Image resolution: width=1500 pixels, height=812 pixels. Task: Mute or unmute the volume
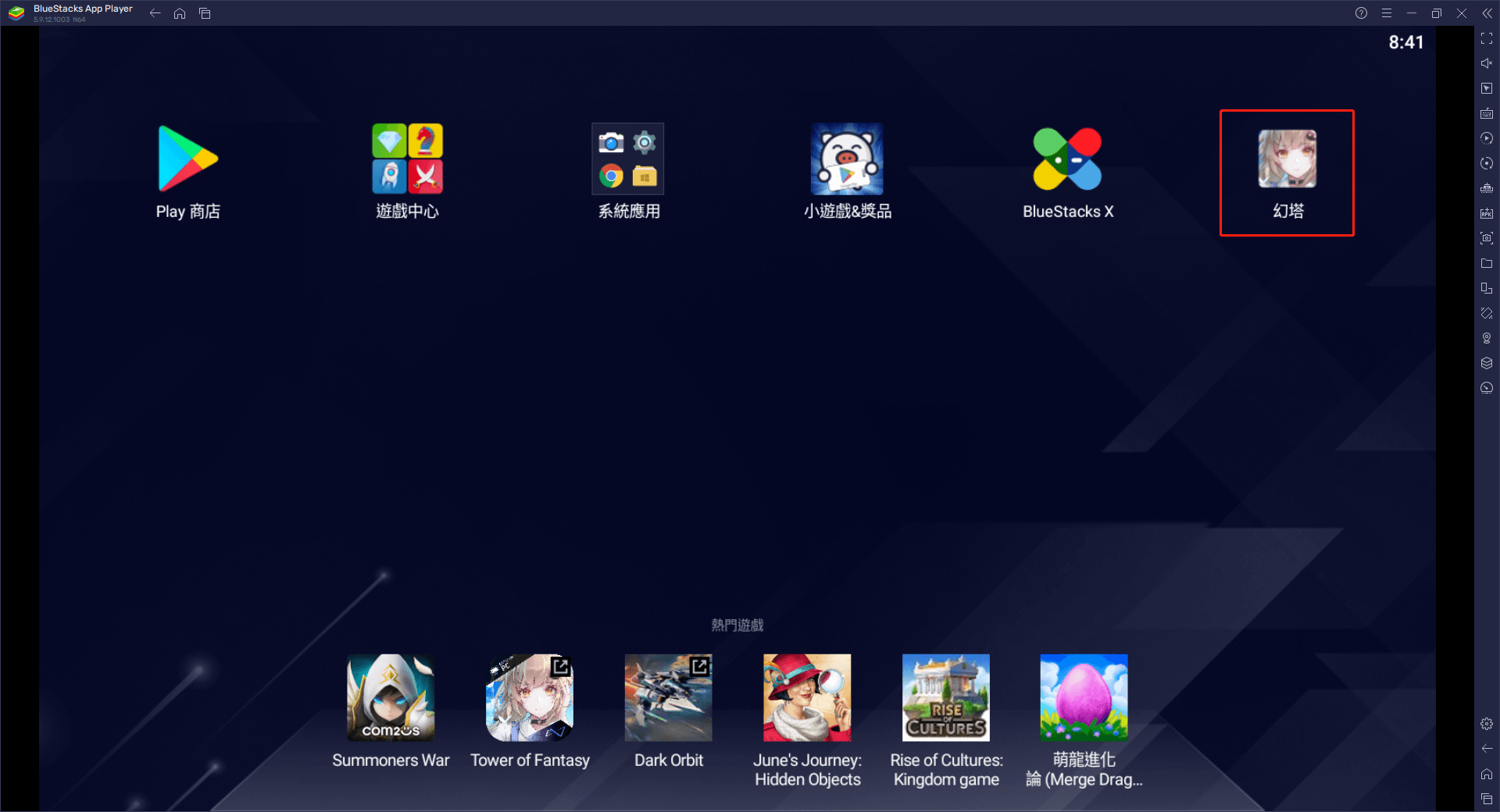[x=1487, y=63]
